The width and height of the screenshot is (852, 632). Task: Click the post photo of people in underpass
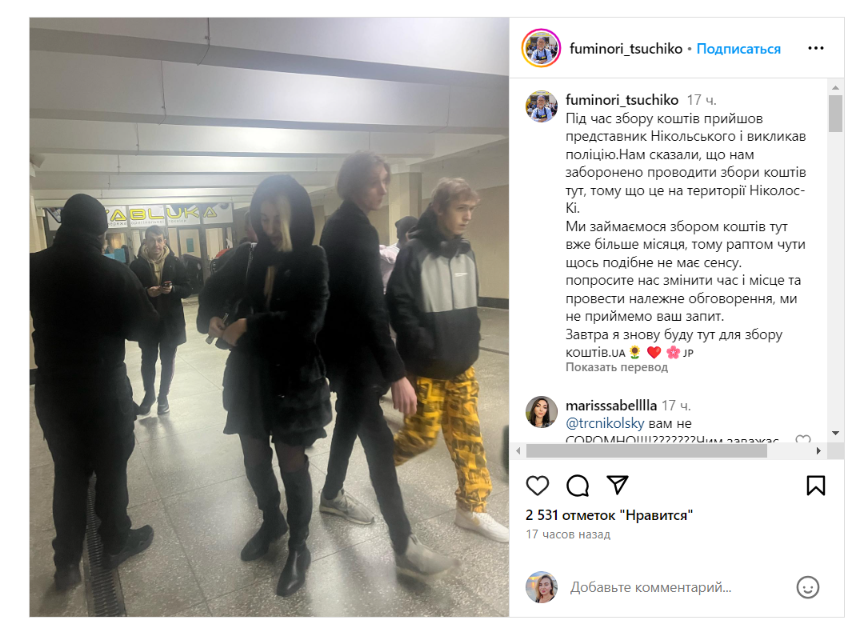click(269, 317)
